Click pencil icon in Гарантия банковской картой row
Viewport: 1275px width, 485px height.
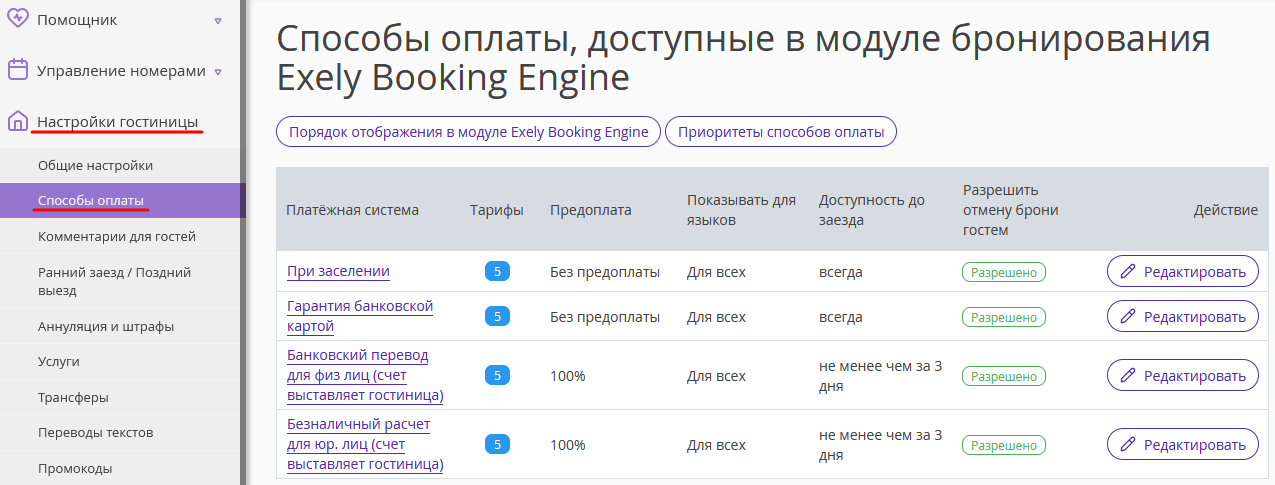[x=1128, y=316]
